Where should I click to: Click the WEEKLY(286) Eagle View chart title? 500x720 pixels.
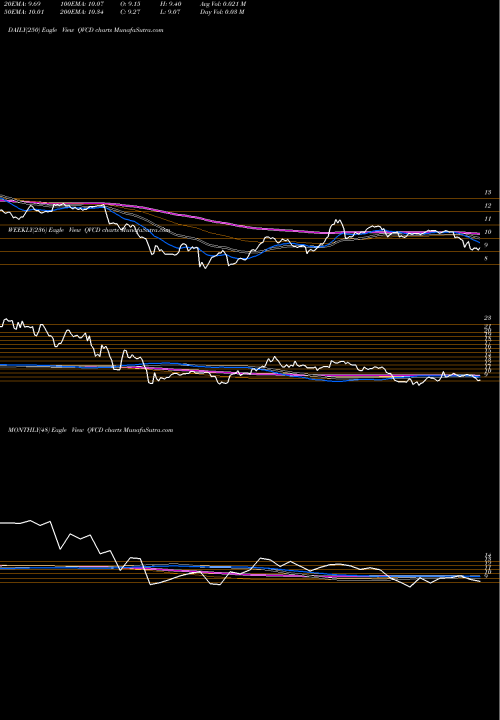(x=89, y=230)
